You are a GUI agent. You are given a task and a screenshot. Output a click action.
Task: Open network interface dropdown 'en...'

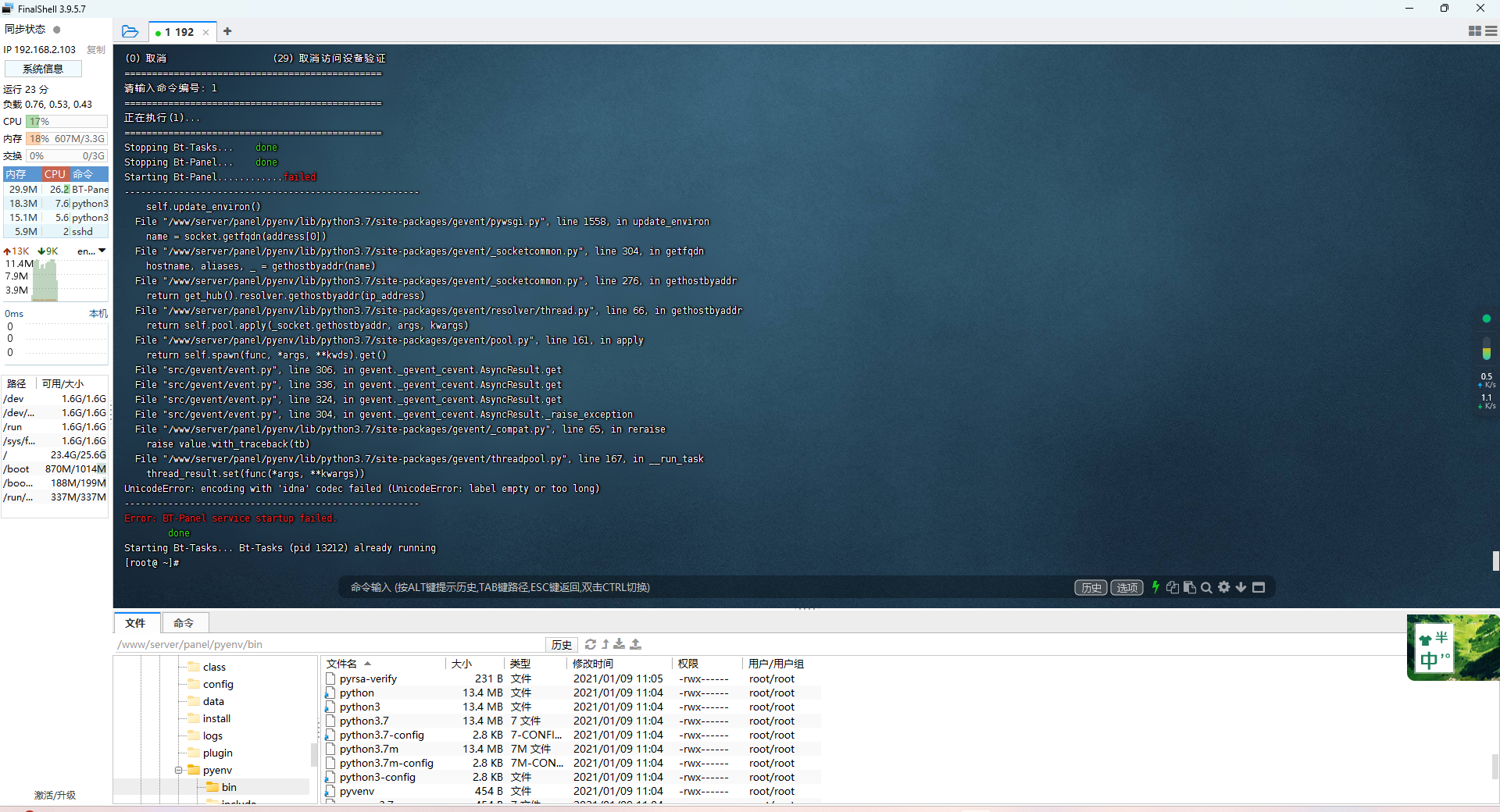91,251
